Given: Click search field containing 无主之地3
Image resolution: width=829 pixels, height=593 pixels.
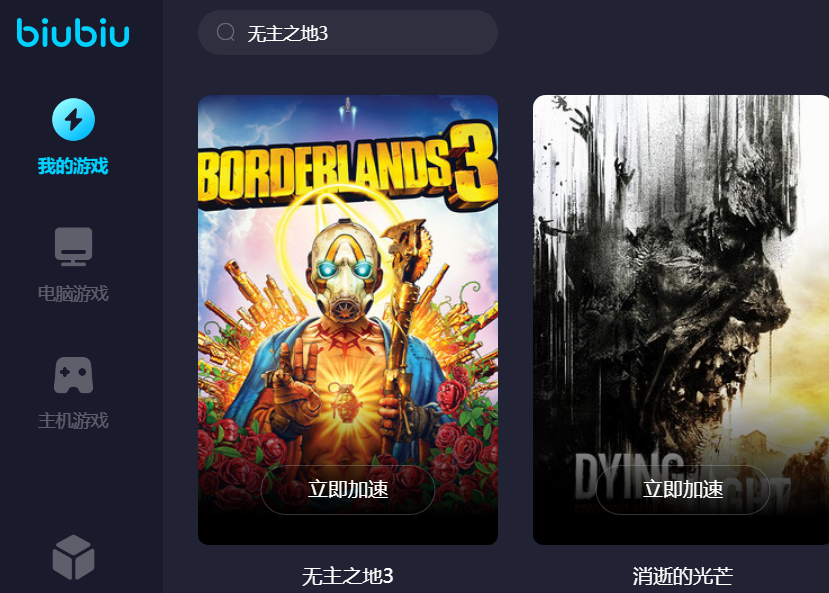Looking at the screenshot, I should [348, 33].
